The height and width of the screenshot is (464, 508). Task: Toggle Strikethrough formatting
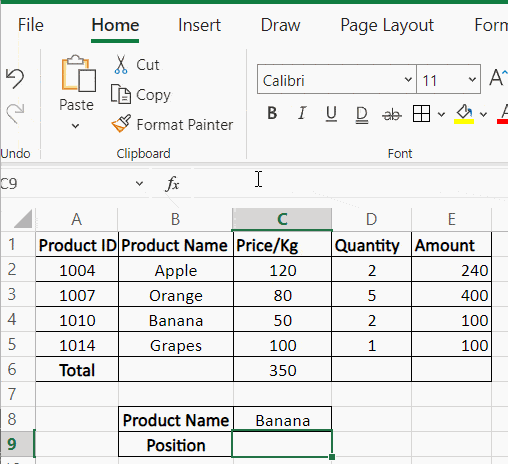tap(392, 115)
